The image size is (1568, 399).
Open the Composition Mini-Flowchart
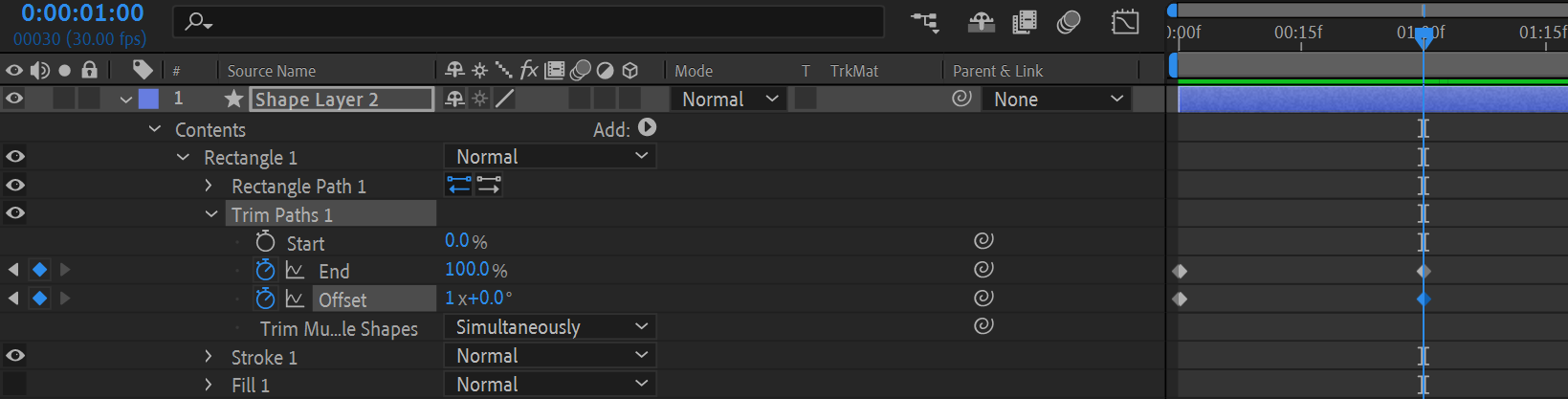point(925,22)
